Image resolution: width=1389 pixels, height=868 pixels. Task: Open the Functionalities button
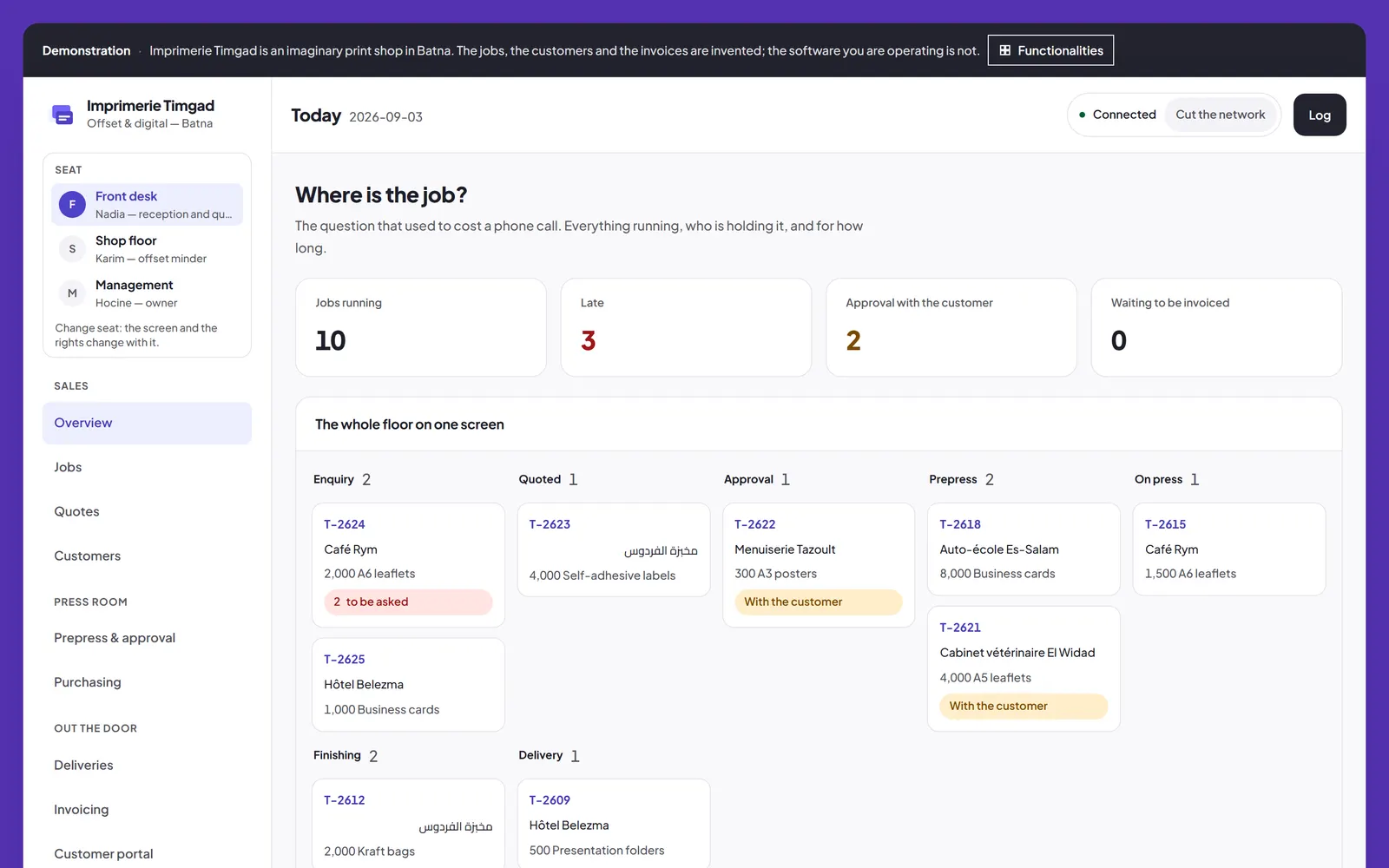[x=1050, y=50]
